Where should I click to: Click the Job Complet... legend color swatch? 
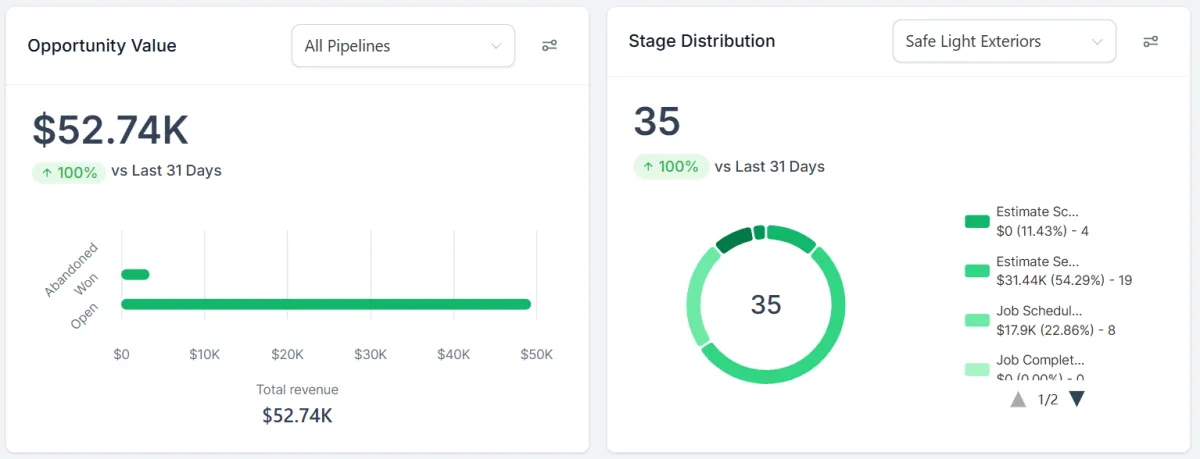click(977, 369)
